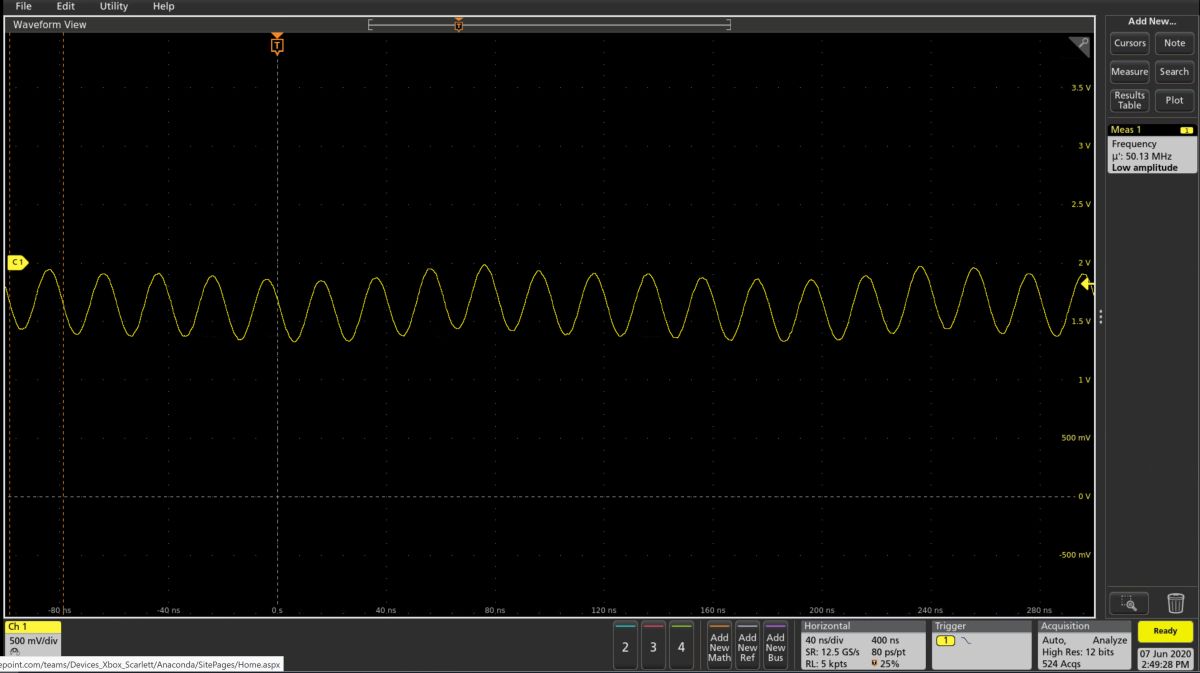Click the Plot button
This screenshot has width=1200, height=673.
[1174, 101]
